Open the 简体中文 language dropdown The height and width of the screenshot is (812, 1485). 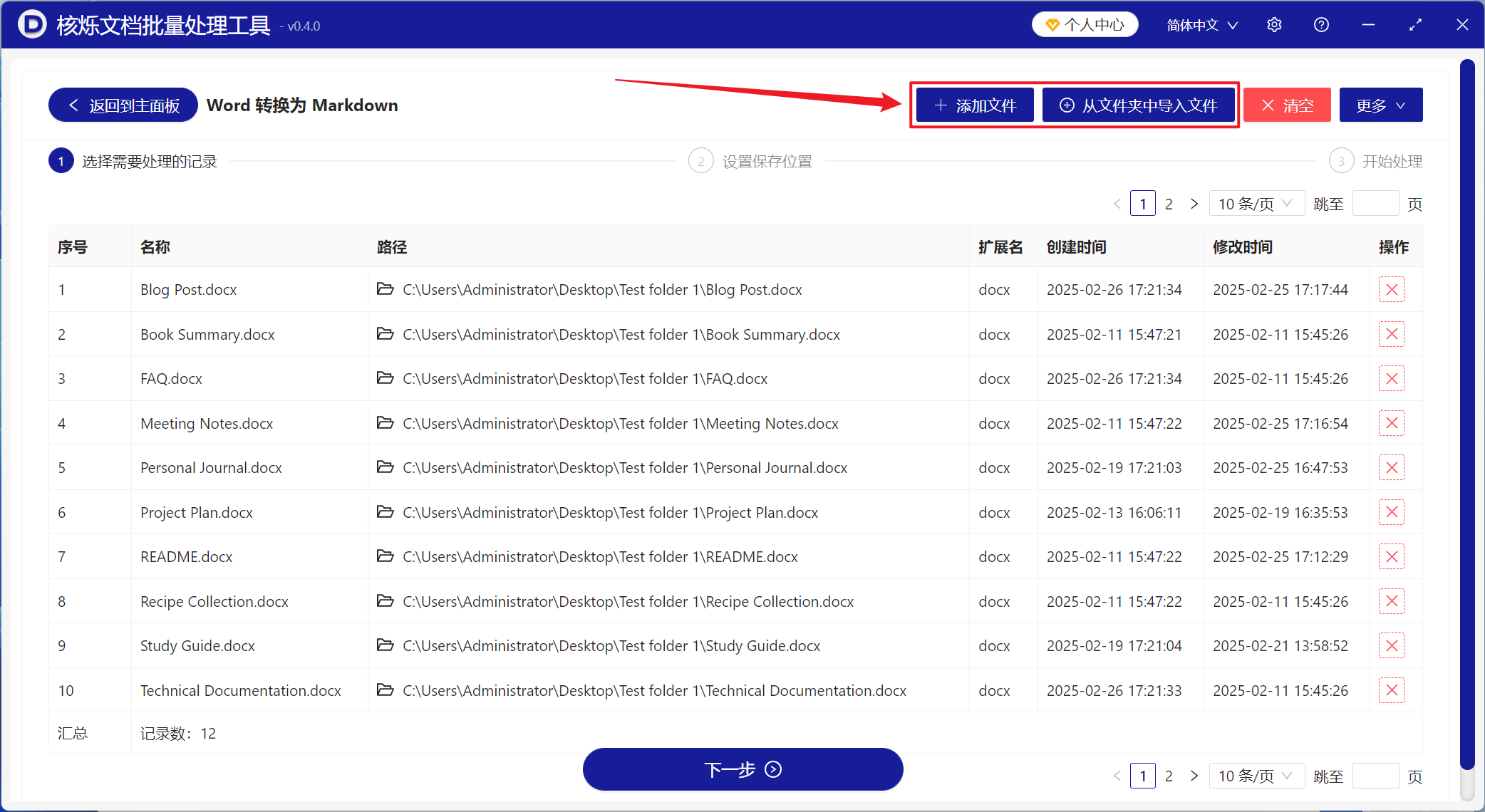(x=1201, y=24)
